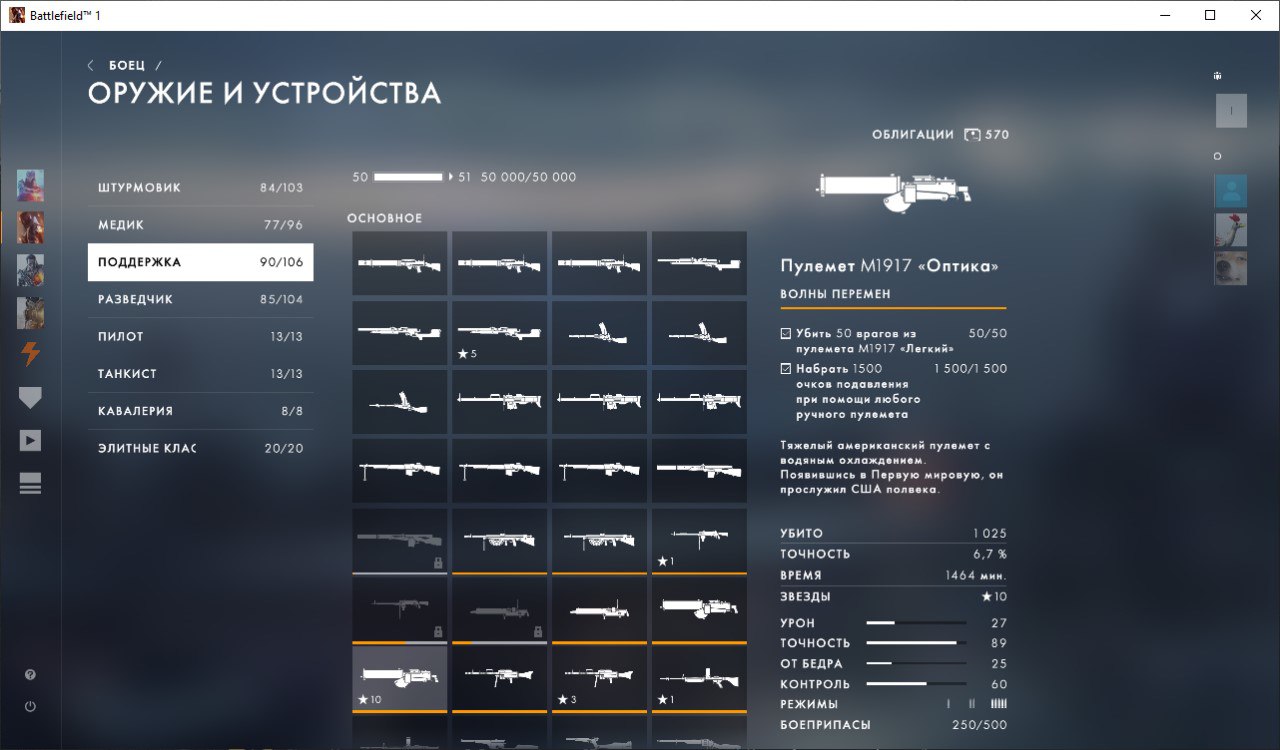Viewport: 1280px width, 750px height.
Task: Select the РАЗВЕДЧИК class tab
Action: [x=200, y=299]
